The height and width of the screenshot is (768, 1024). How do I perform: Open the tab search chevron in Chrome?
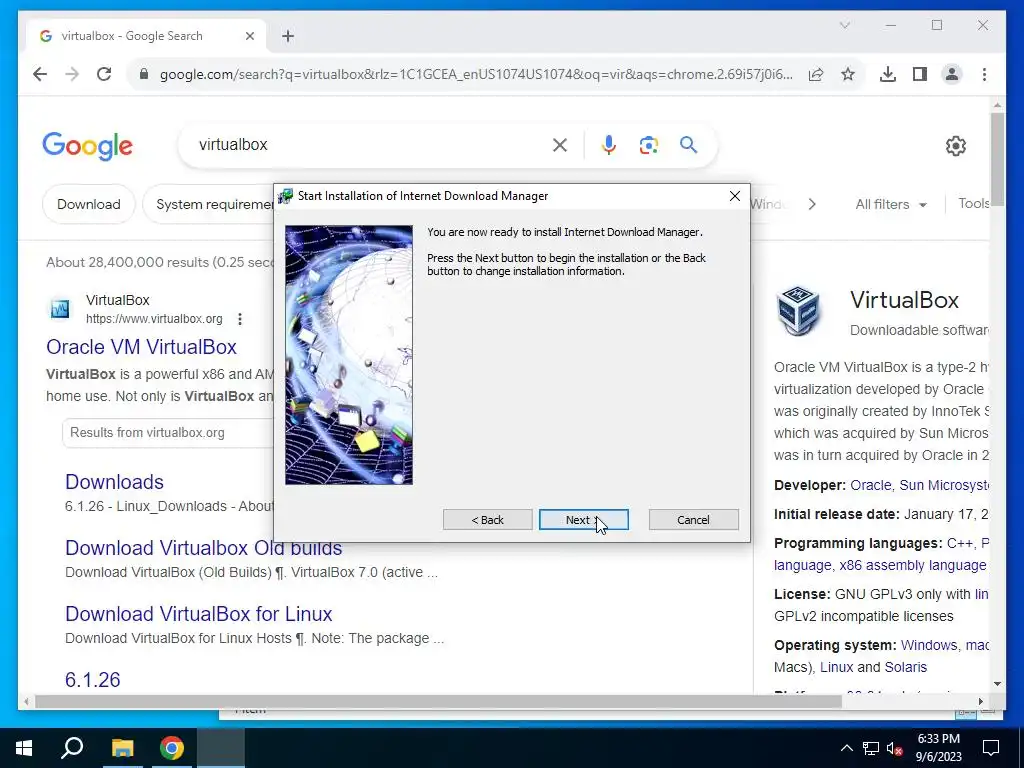click(844, 25)
